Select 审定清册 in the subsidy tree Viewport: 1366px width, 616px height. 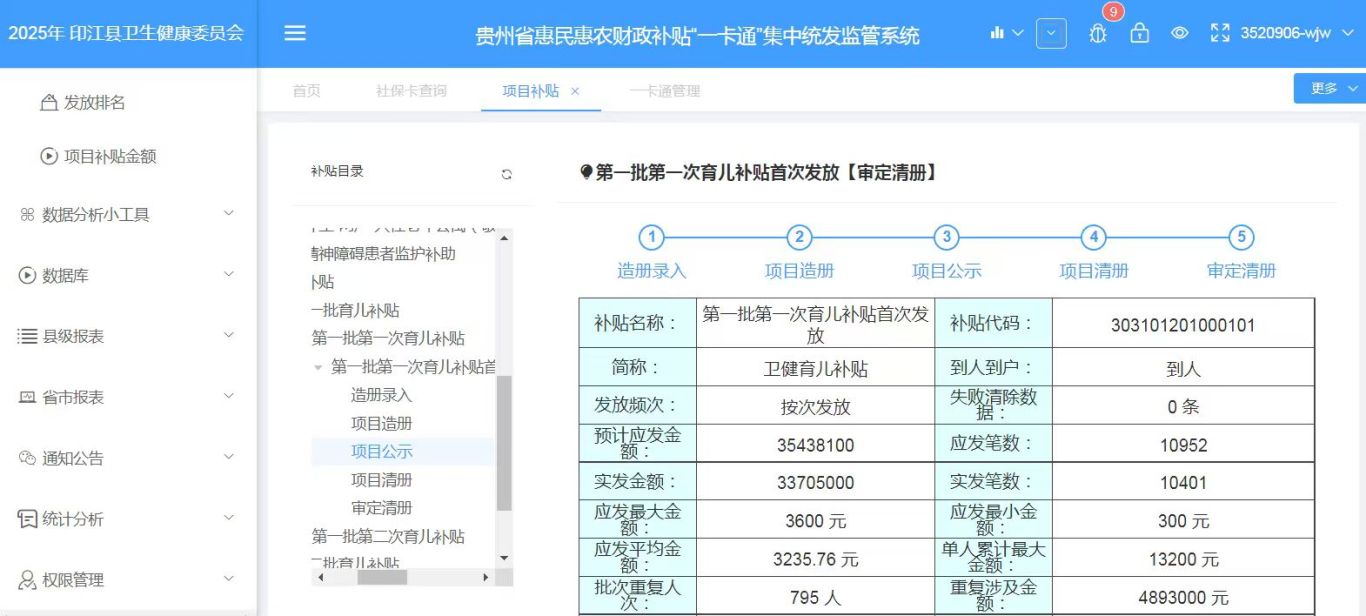click(x=381, y=507)
